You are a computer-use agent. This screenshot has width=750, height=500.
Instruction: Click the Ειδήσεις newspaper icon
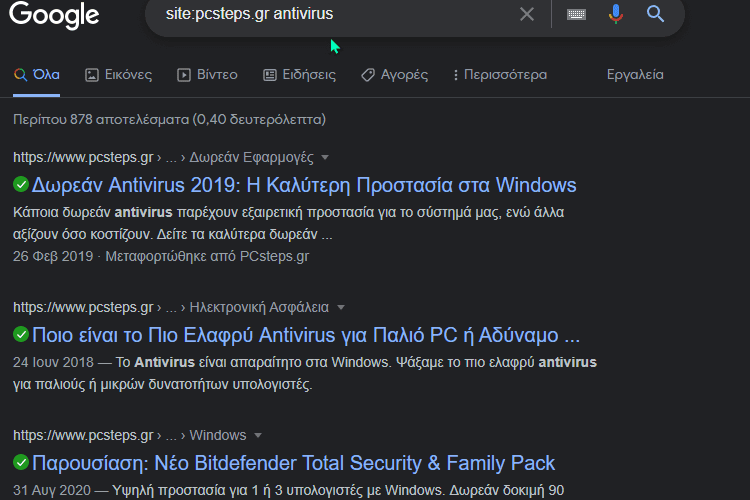click(270, 75)
